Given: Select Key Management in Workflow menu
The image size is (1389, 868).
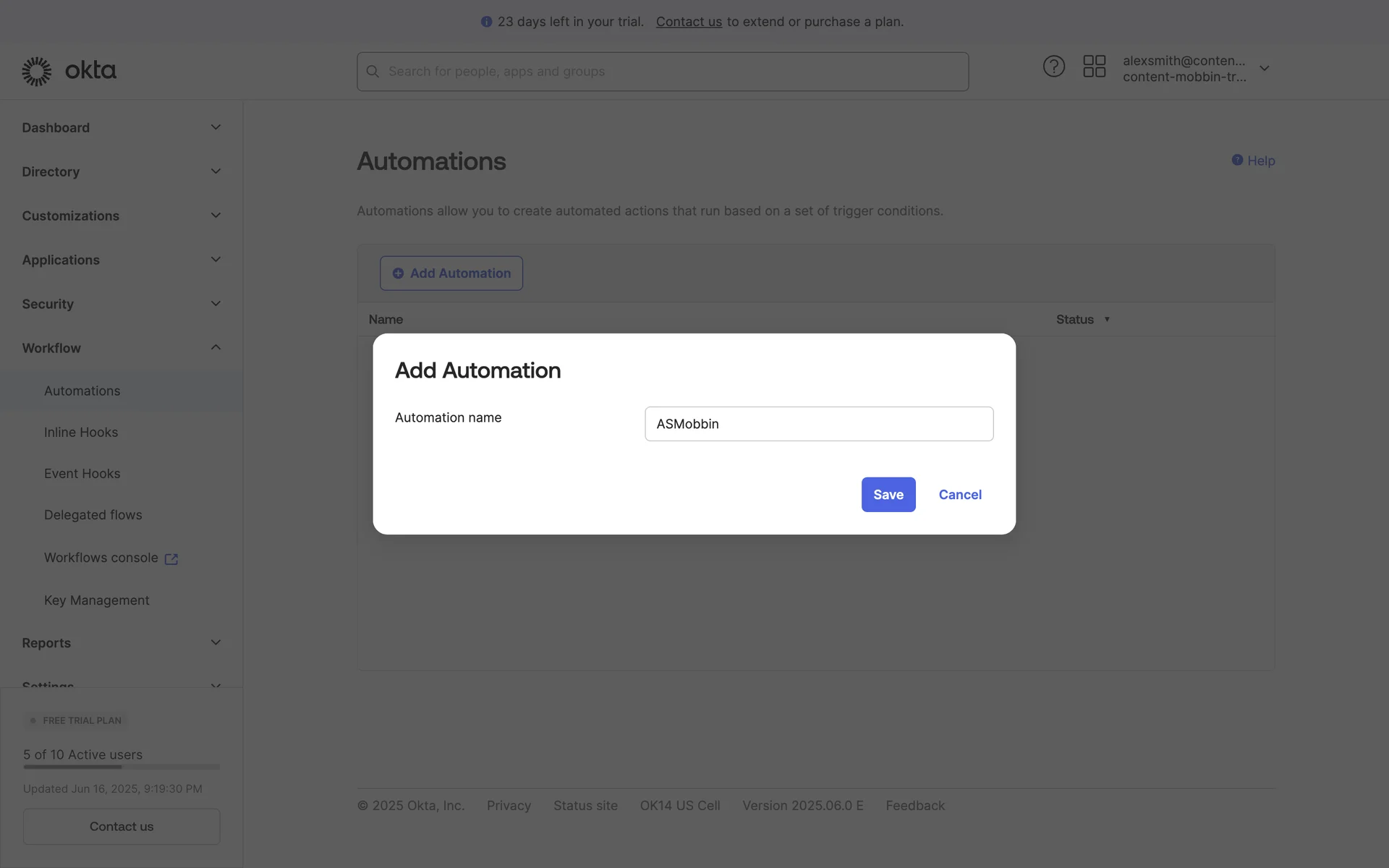Looking at the screenshot, I should 97,600.
